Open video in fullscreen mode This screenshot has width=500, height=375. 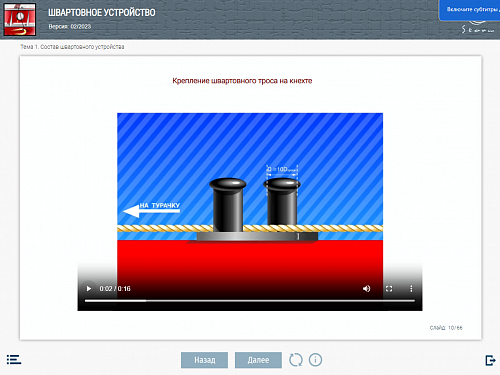click(x=389, y=289)
